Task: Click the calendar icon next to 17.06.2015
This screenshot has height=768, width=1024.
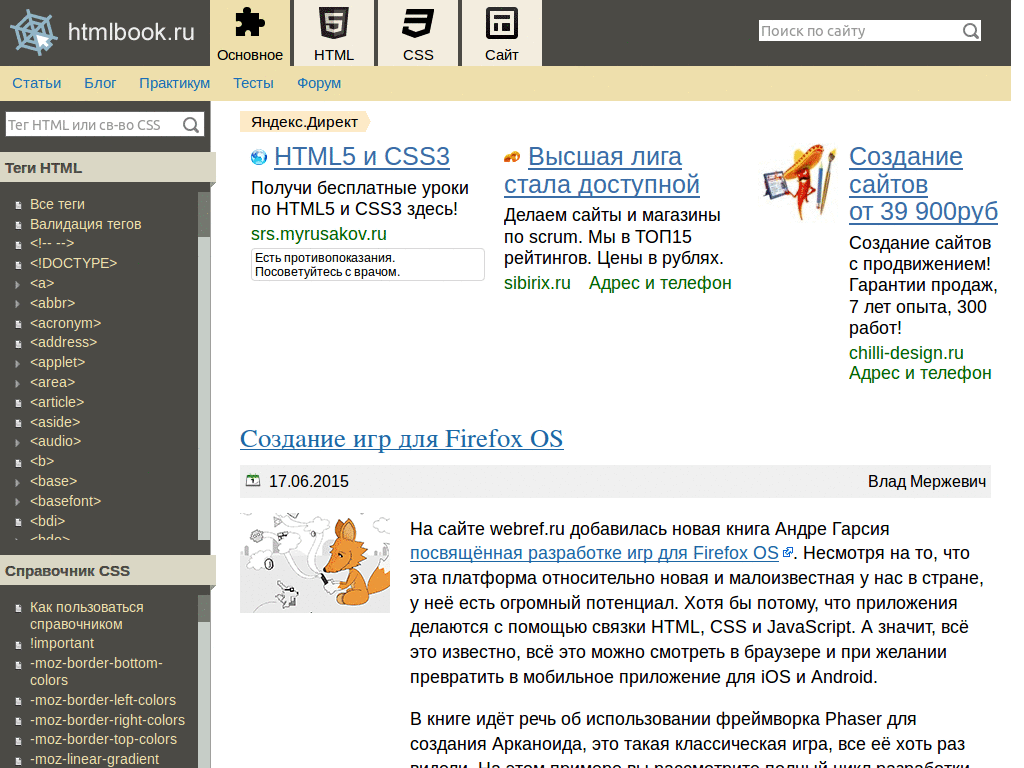Action: click(253, 481)
